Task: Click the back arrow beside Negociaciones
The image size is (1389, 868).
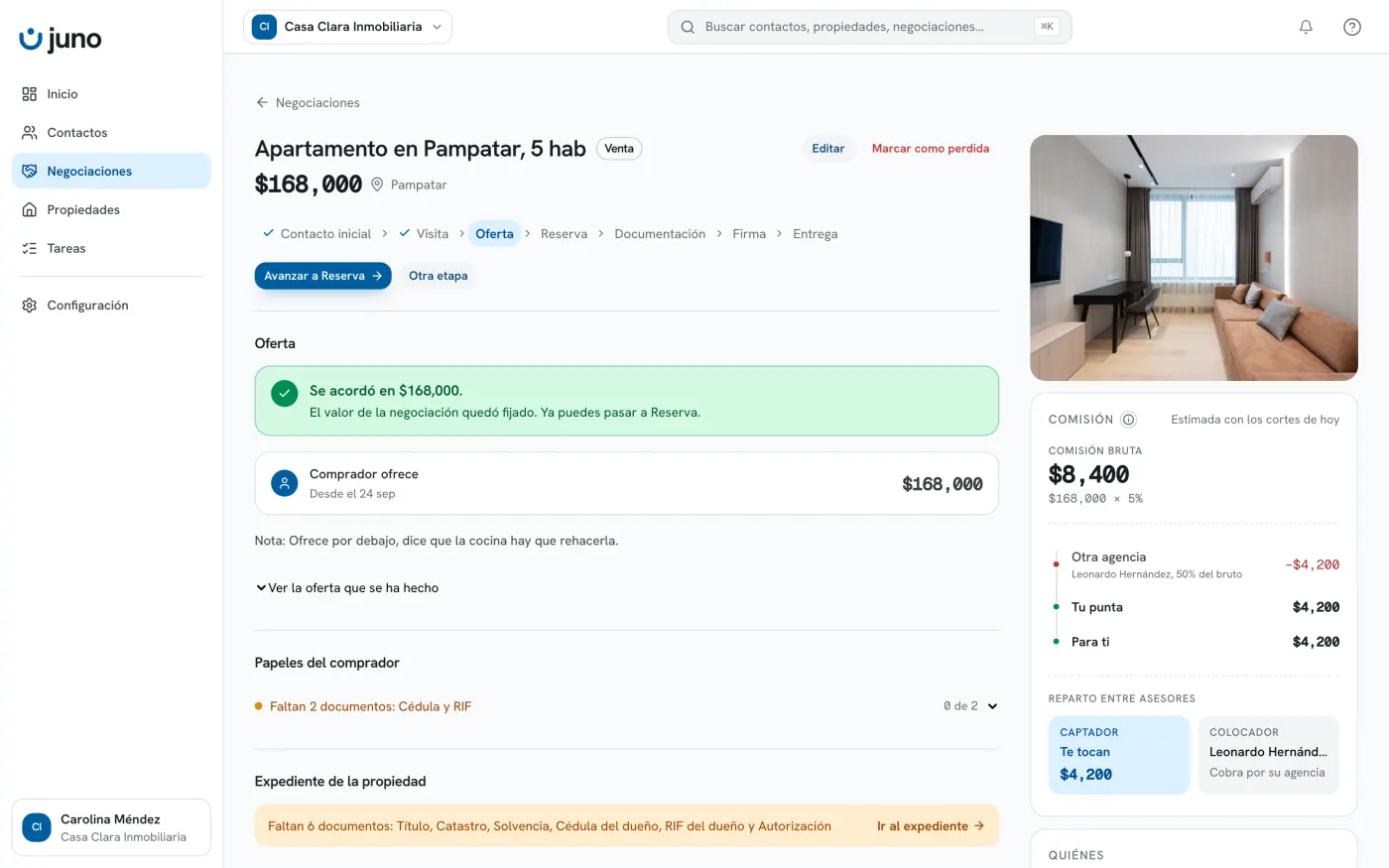Action: coord(262,102)
